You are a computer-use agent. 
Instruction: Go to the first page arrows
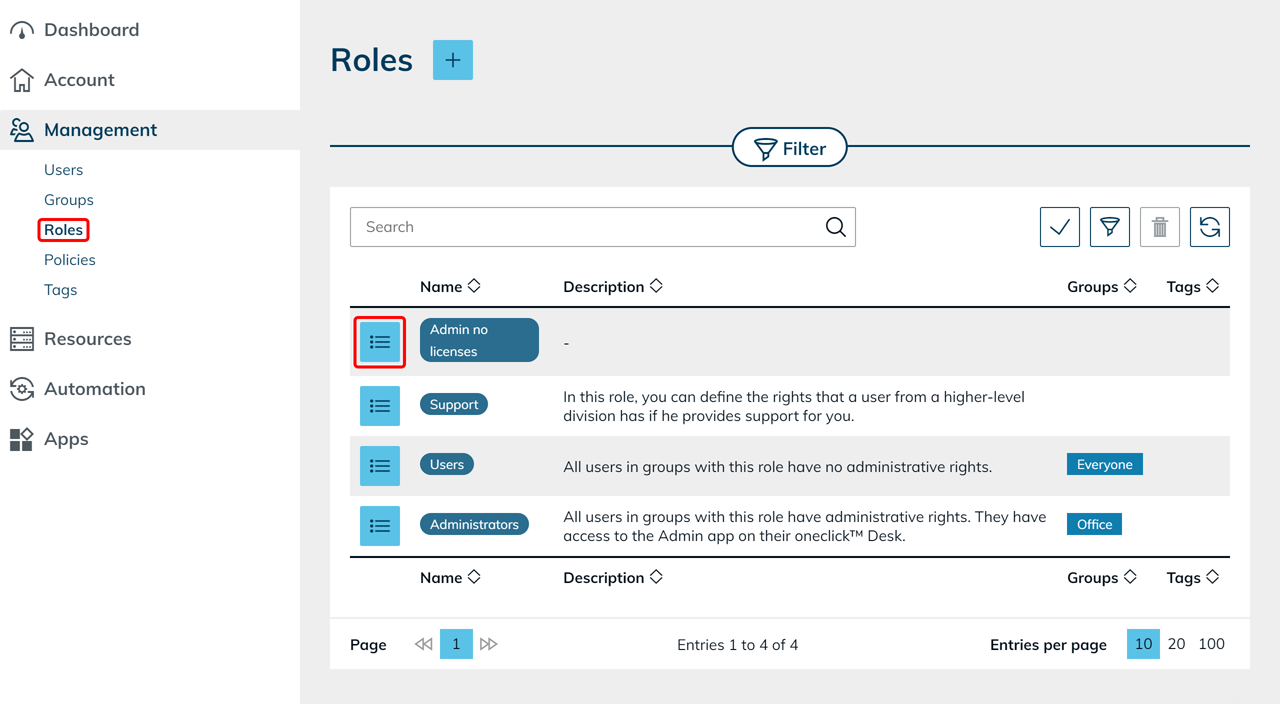click(424, 645)
